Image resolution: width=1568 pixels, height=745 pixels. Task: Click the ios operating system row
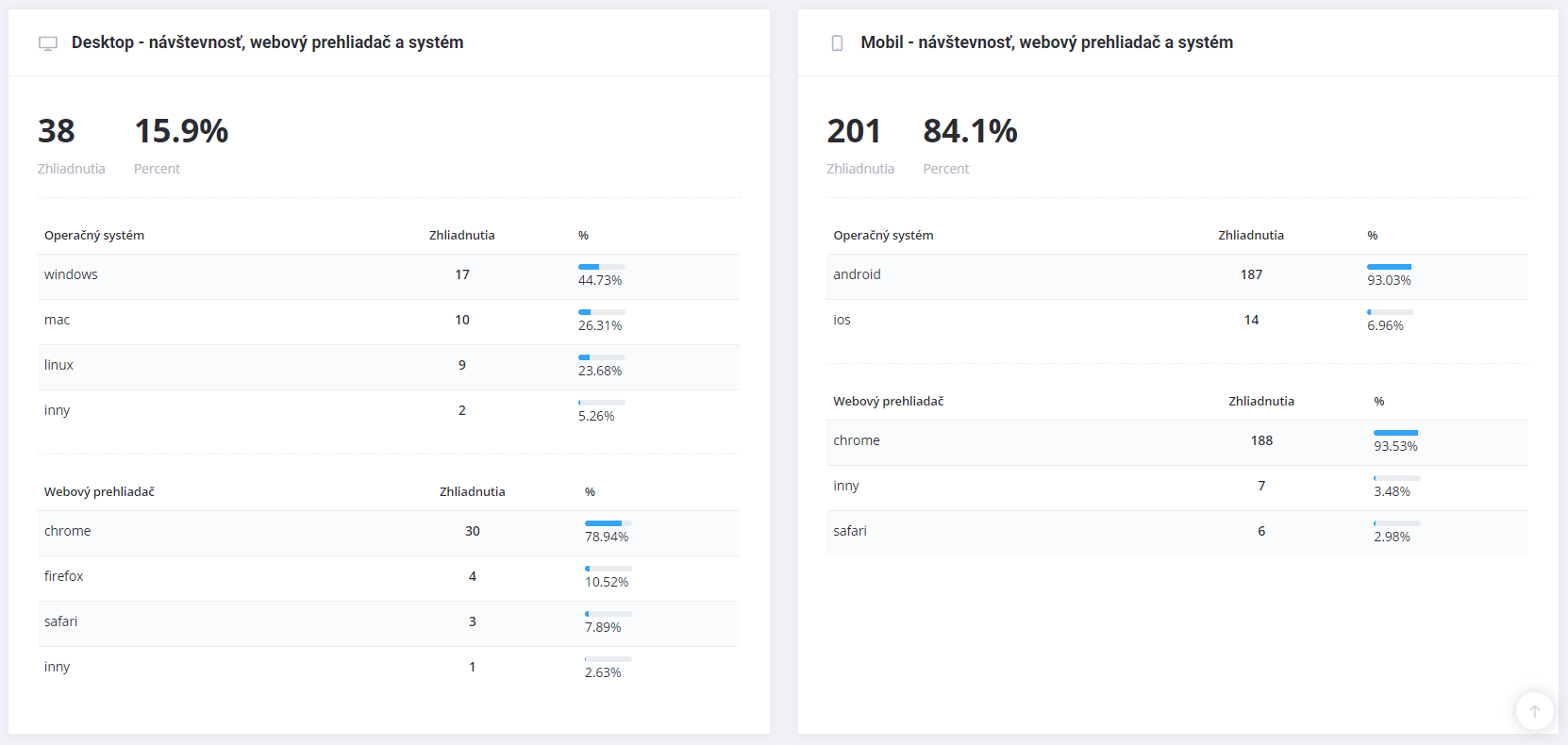(1177, 322)
